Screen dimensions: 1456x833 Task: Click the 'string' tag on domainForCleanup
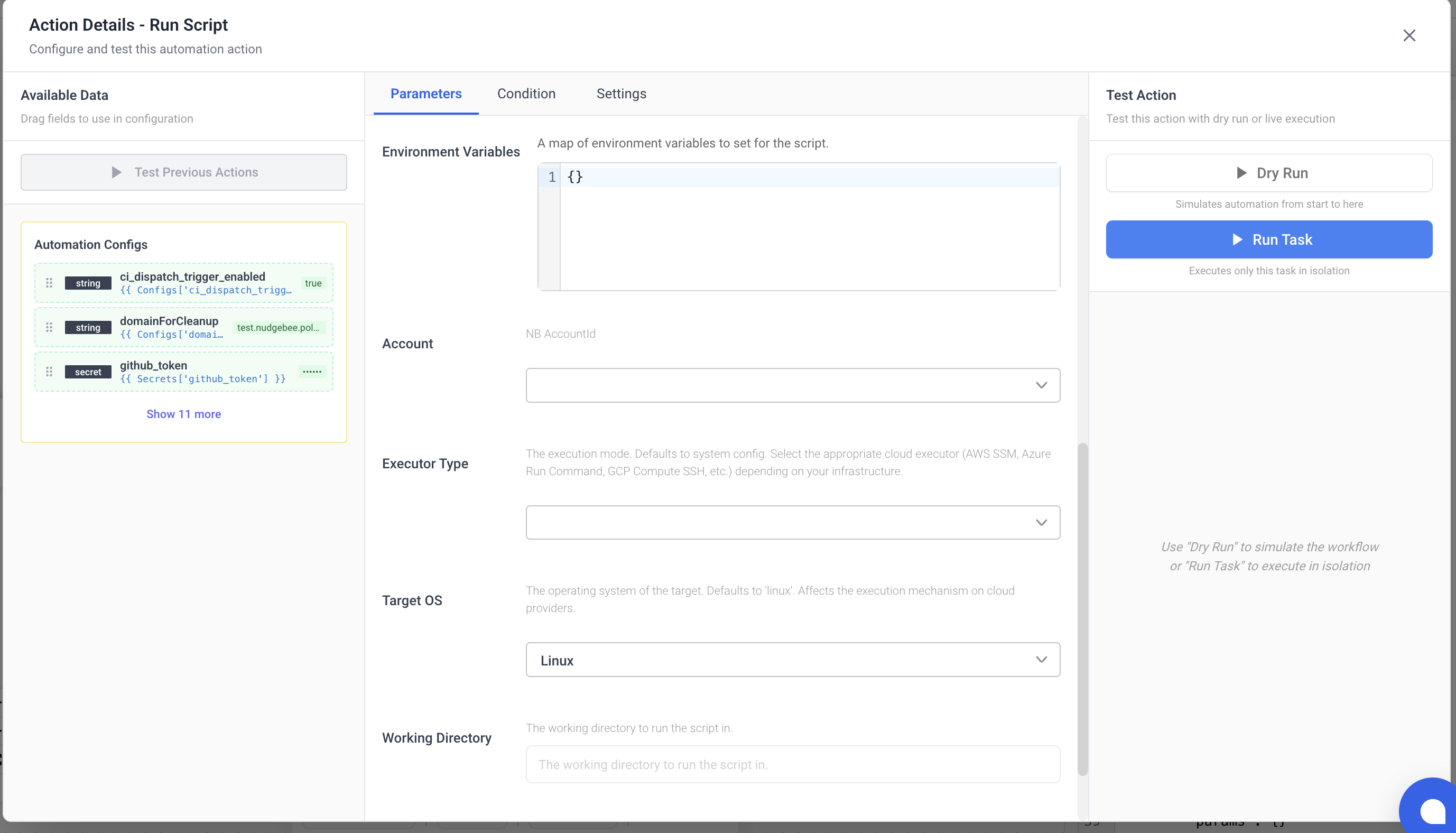(88, 327)
